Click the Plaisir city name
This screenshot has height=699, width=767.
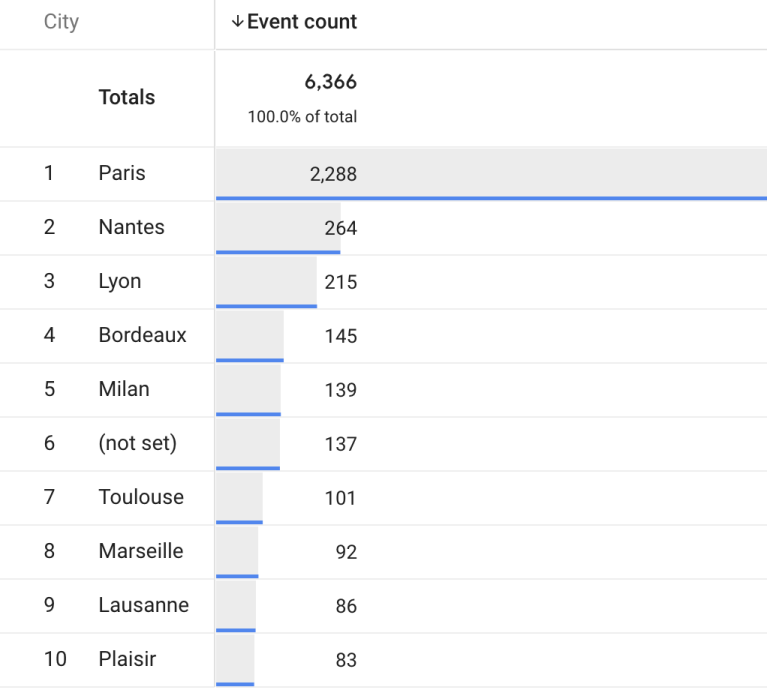[x=127, y=659]
